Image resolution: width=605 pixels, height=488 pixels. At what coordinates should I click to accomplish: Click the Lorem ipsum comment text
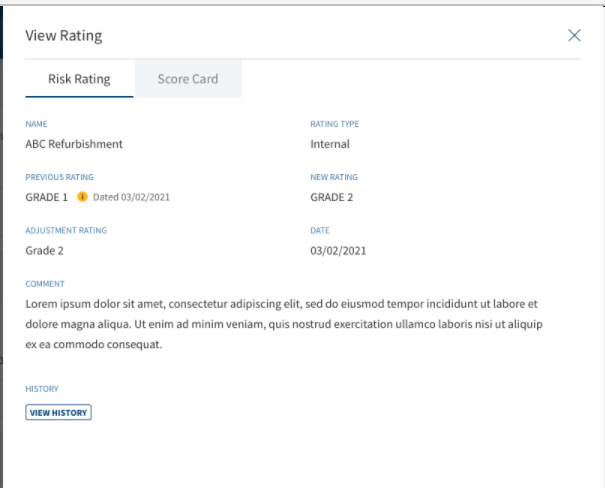284,324
